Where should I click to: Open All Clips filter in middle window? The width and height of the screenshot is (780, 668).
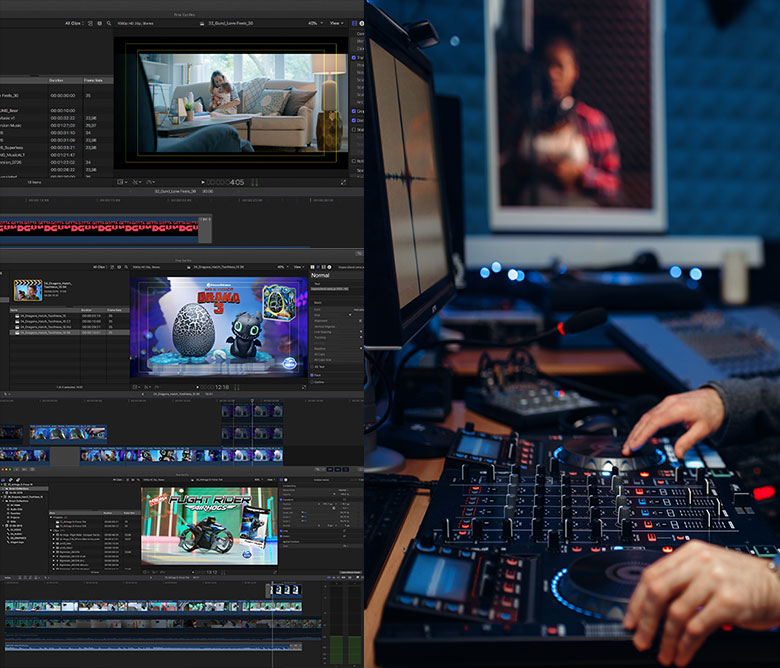point(99,267)
